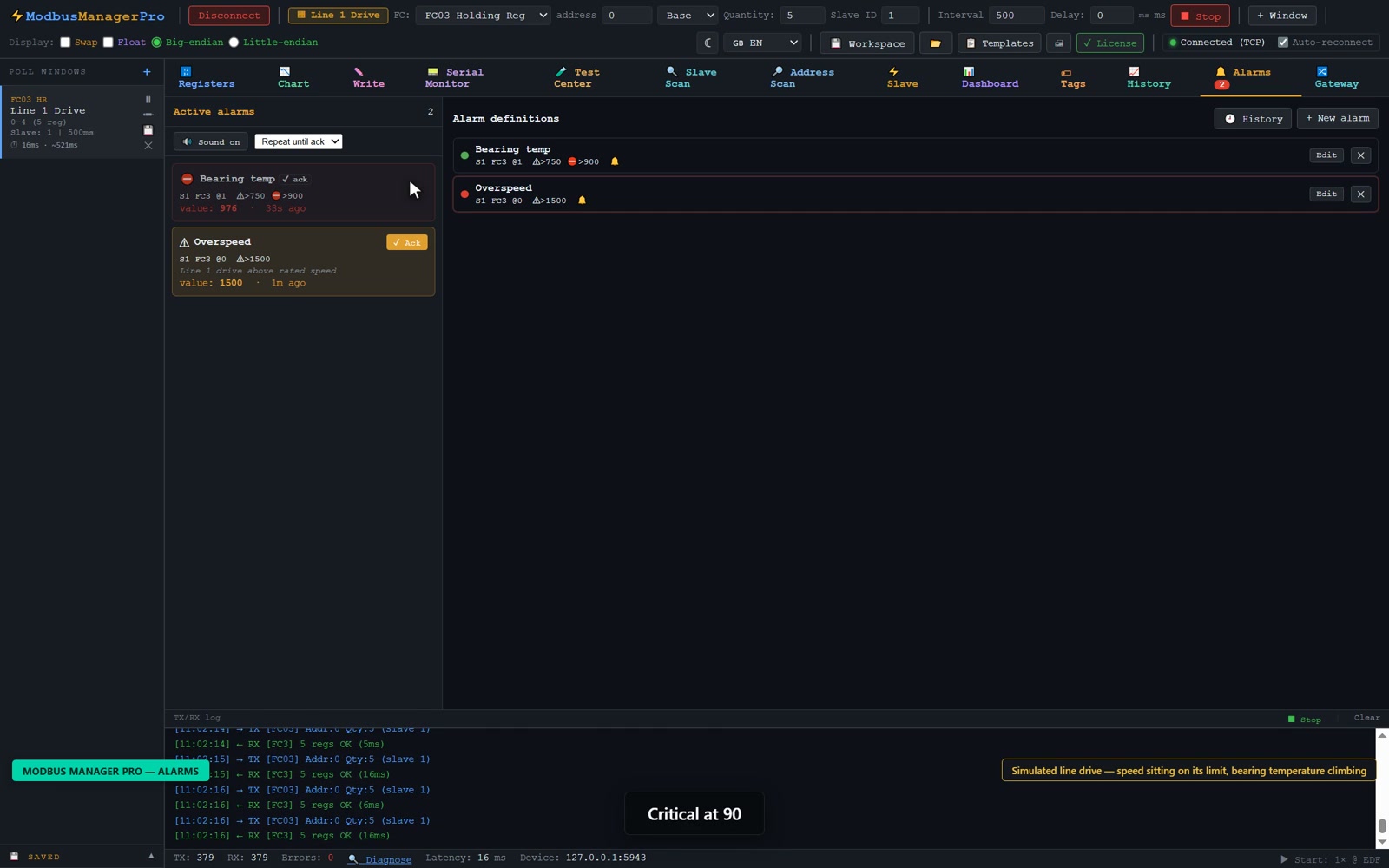Open the Base address dropdown

coord(687,16)
